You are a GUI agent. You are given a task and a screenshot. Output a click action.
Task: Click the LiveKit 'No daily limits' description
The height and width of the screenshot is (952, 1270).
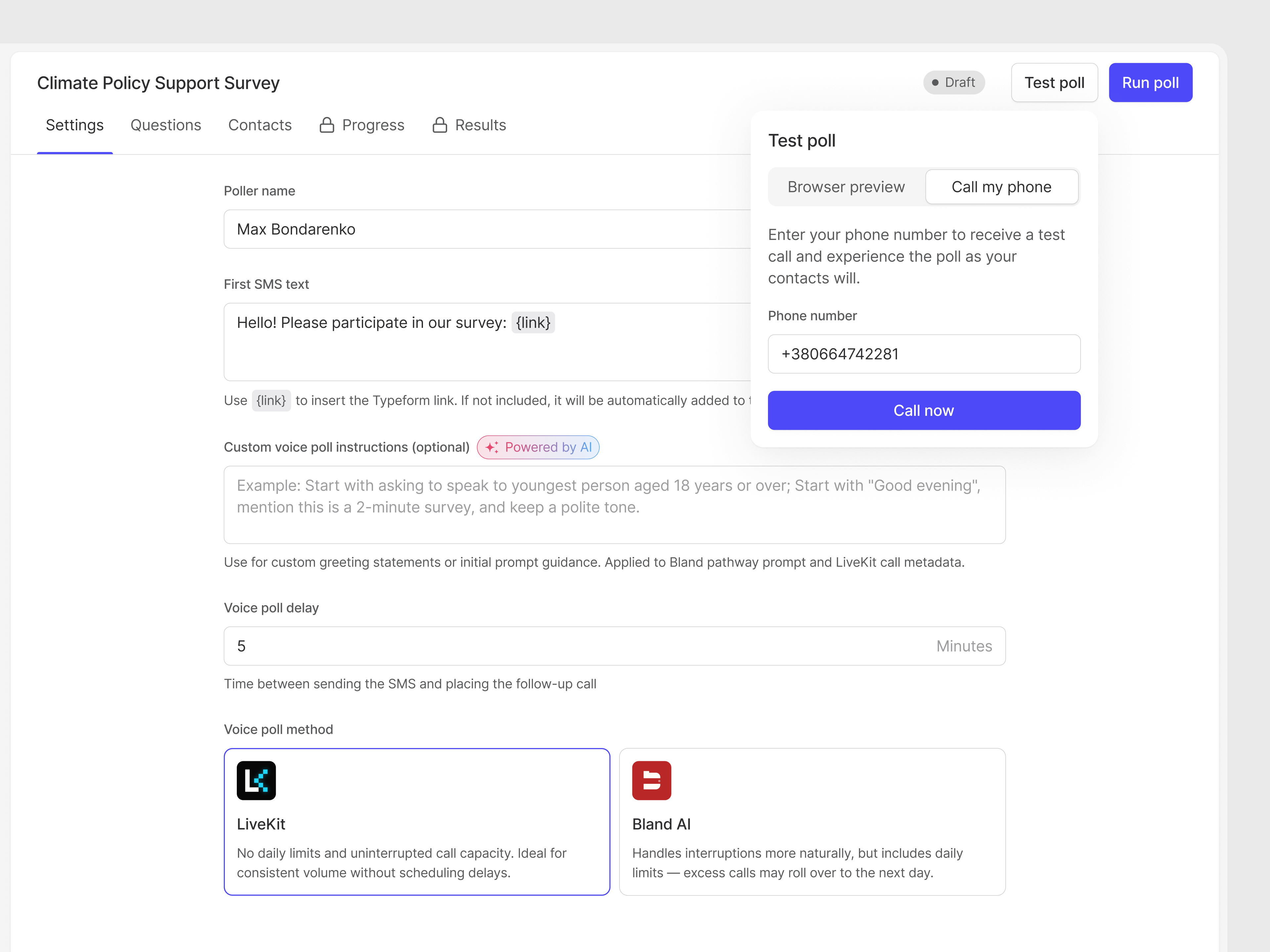(x=402, y=863)
